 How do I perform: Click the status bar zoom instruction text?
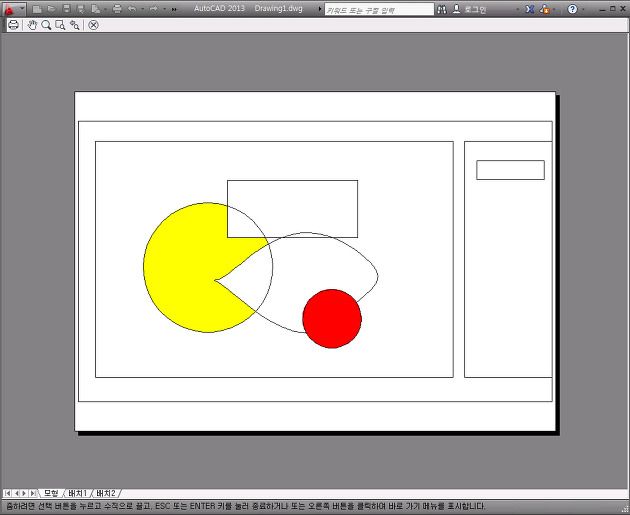[245, 506]
